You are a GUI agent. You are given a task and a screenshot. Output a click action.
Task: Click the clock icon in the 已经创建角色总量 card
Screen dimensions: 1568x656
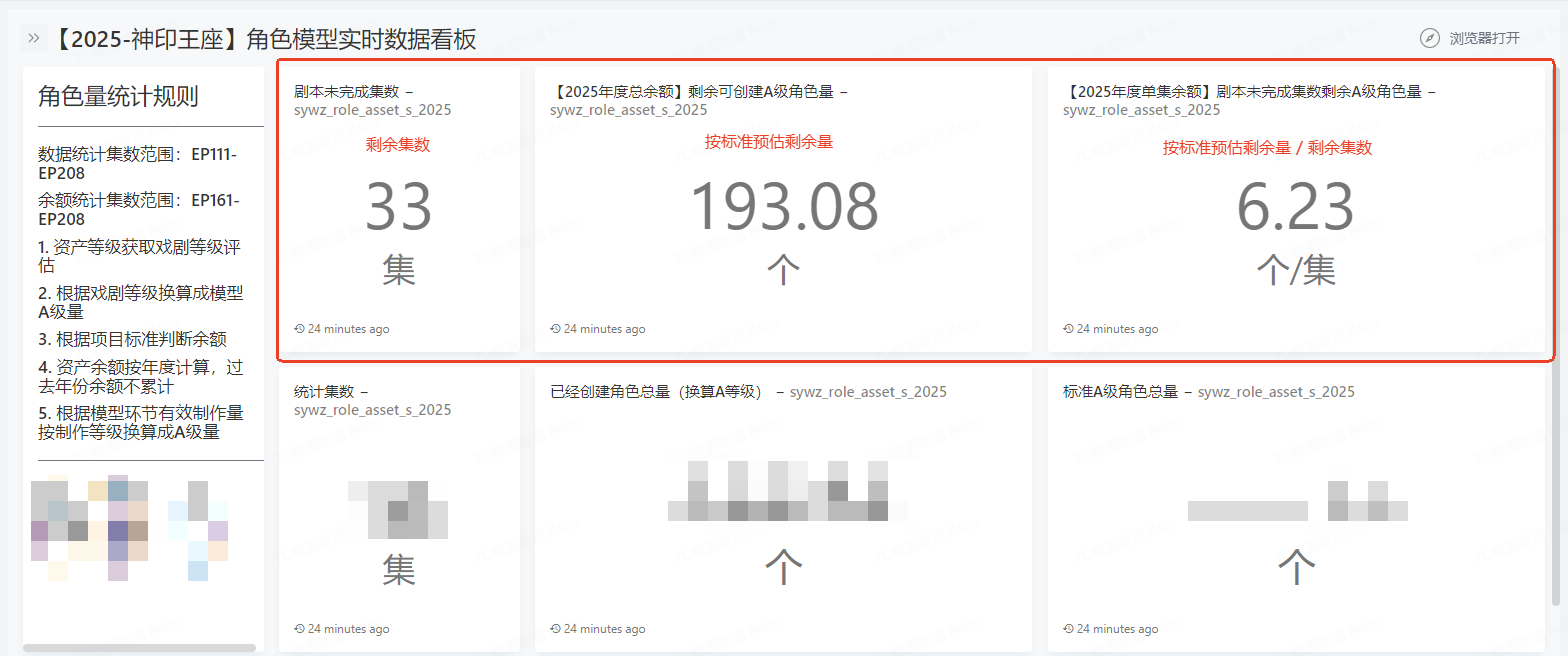click(555, 629)
